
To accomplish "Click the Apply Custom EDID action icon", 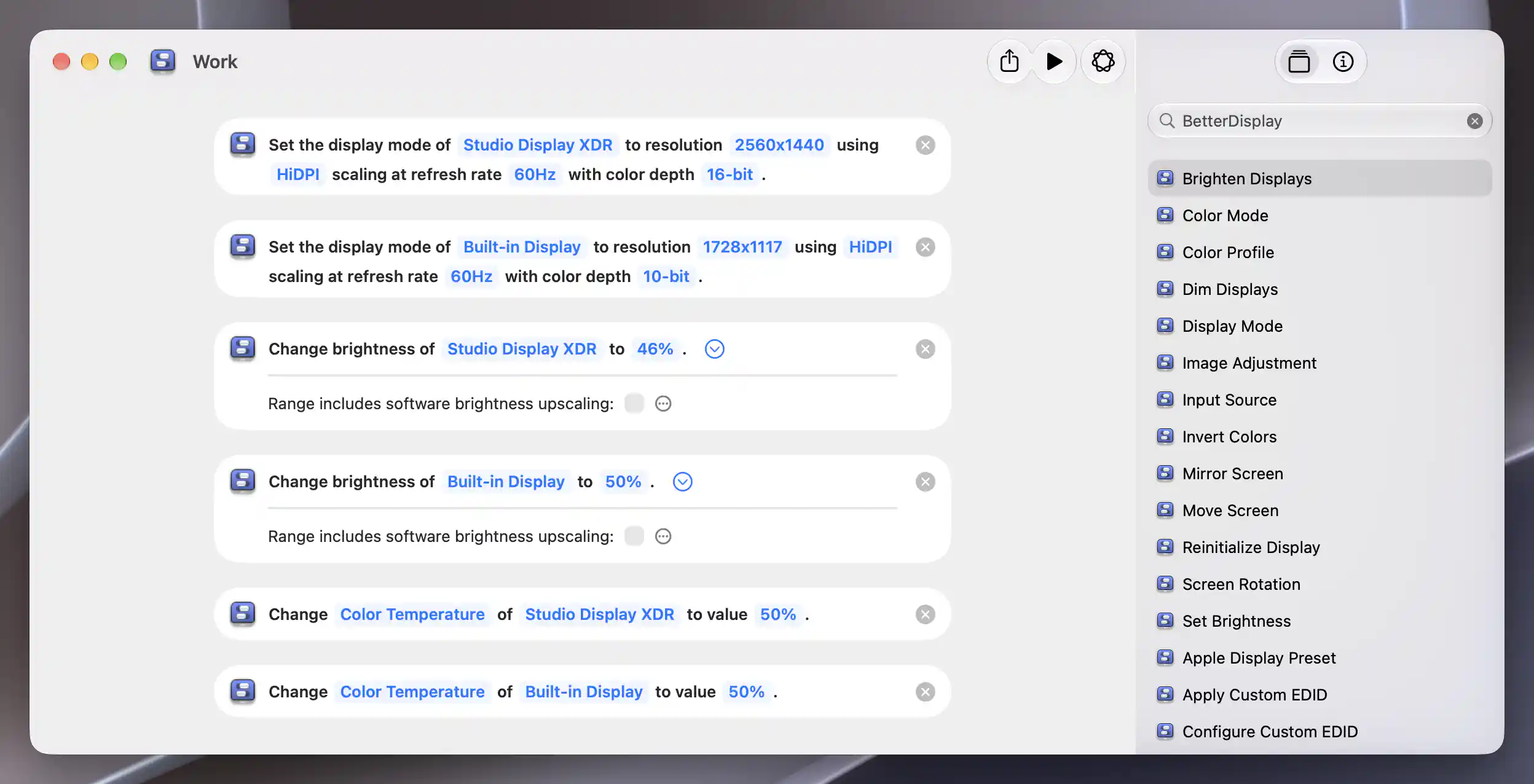I will tap(1165, 694).
